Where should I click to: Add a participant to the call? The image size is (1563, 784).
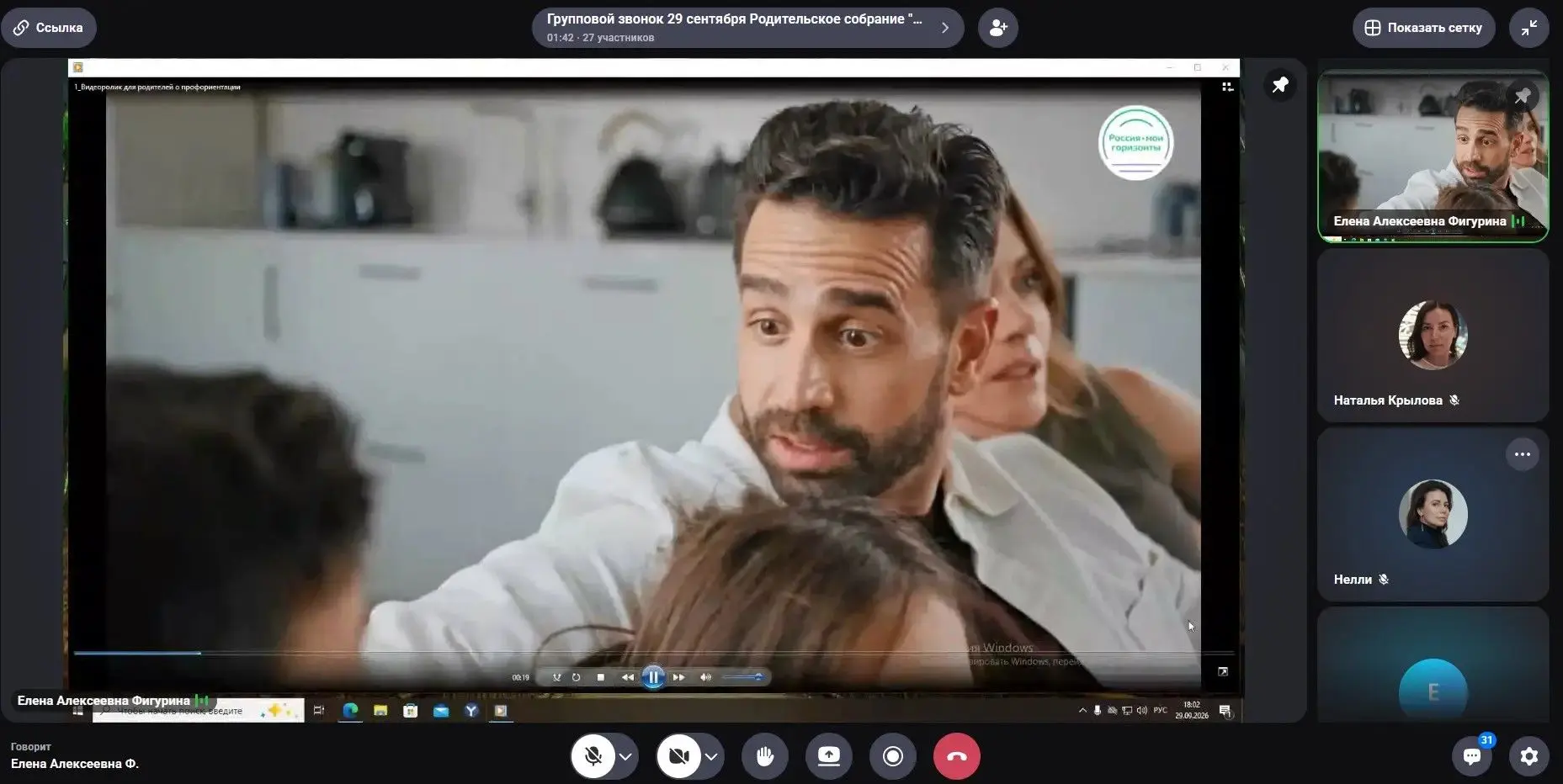(998, 28)
